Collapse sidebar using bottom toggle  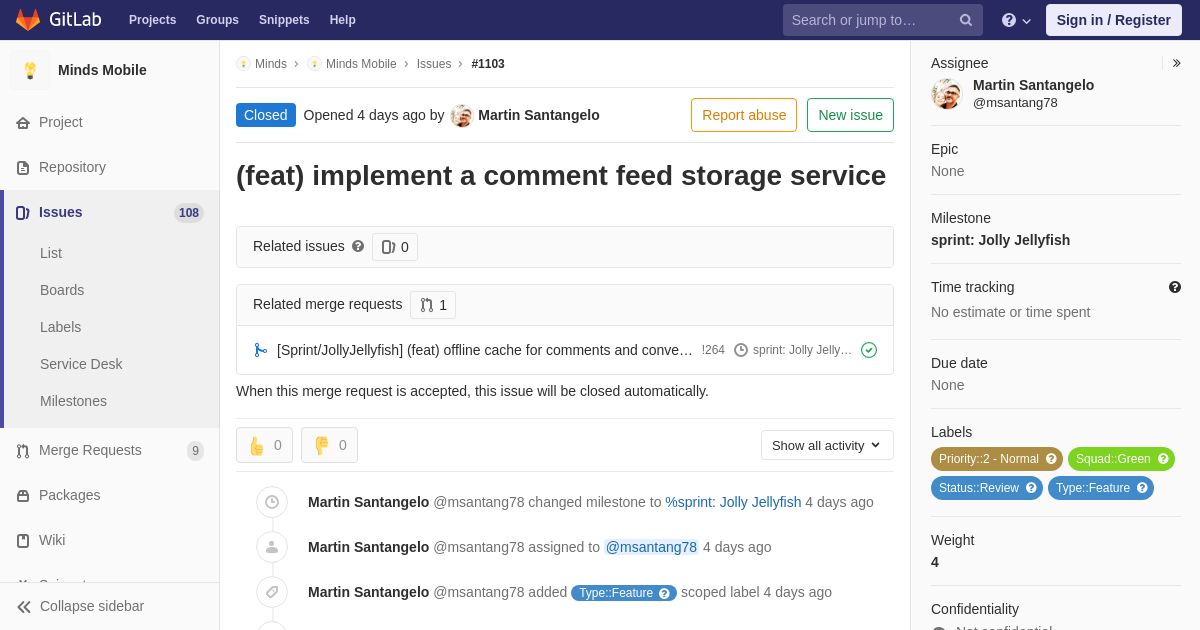tap(110, 606)
